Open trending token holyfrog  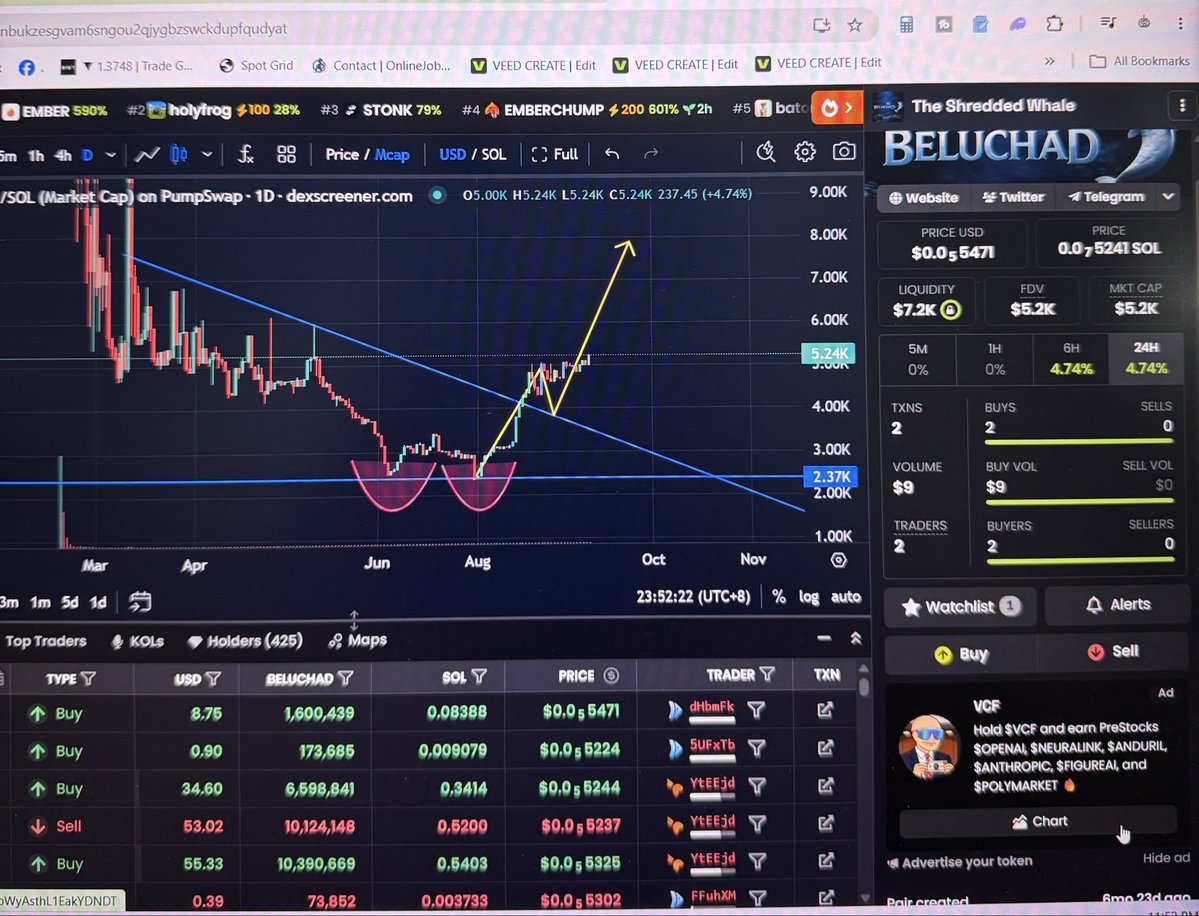(x=213, y=110)
